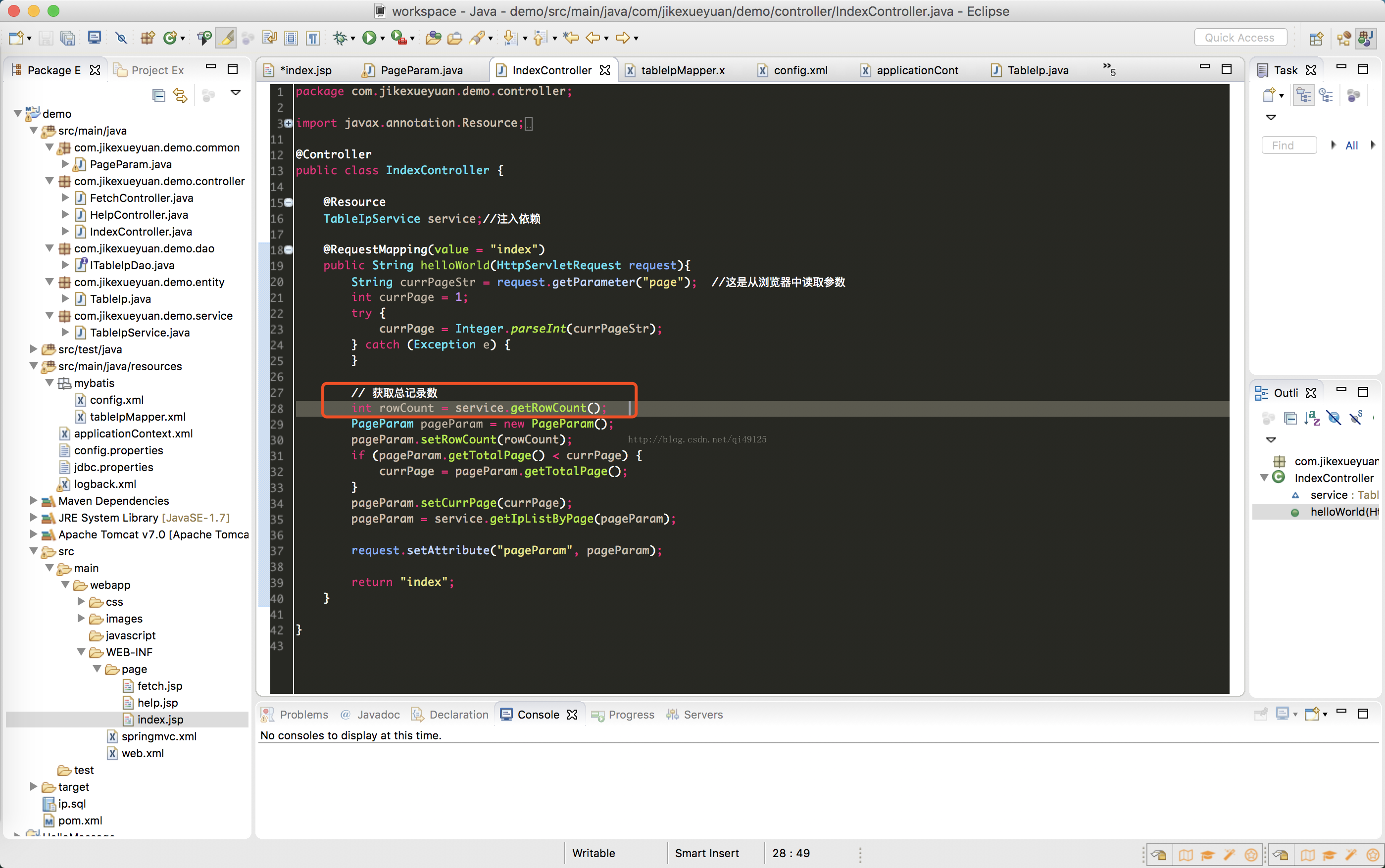Image resolution: width=1385 pixels, height=868 pixels.
Task: Click the Quick Access search field
Action: 1240,38
